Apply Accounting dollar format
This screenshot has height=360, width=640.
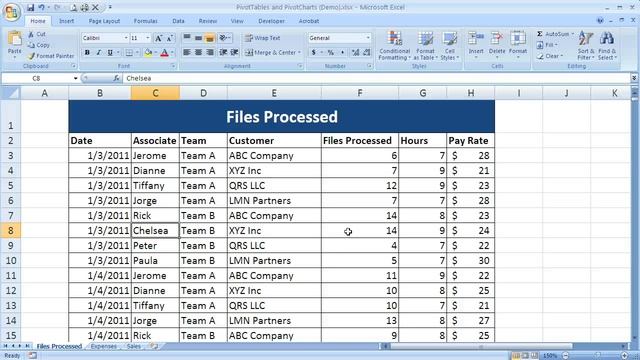(x=313, y=53)
